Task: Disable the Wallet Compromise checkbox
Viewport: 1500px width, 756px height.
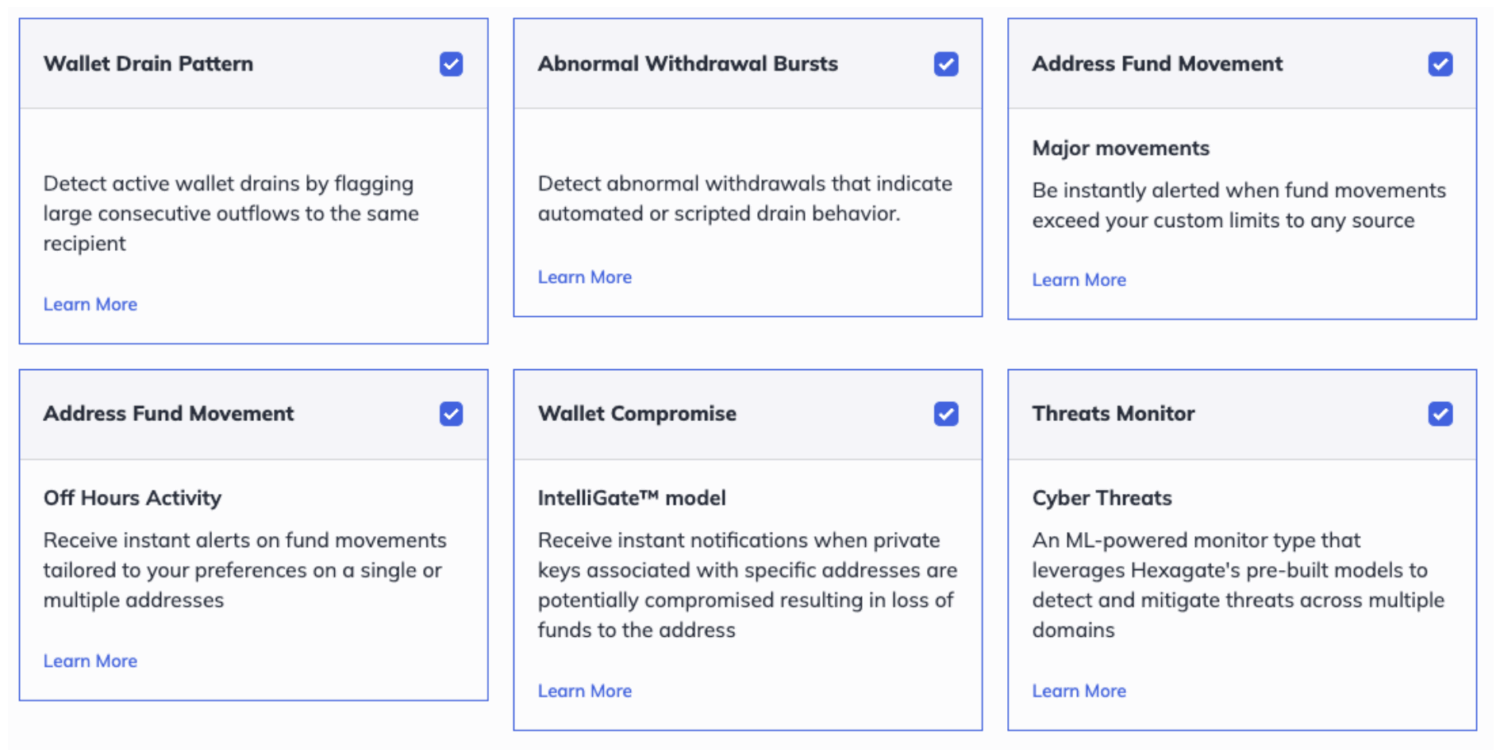Action: pyautogui.click(x=946, y=414)
